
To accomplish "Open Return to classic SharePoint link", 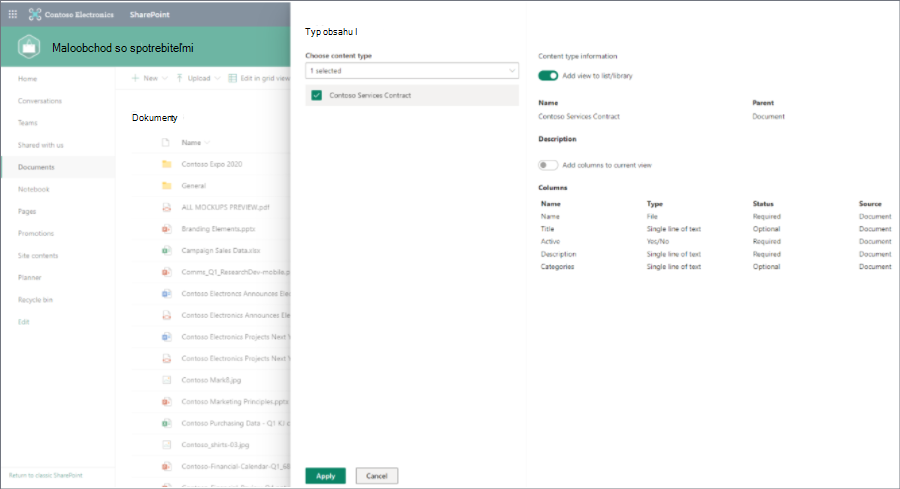I will (x=45, y=475).
